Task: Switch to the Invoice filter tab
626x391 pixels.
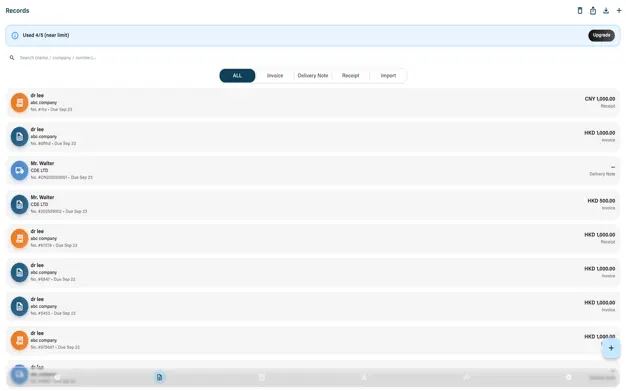Action: (x=275, y=75)
